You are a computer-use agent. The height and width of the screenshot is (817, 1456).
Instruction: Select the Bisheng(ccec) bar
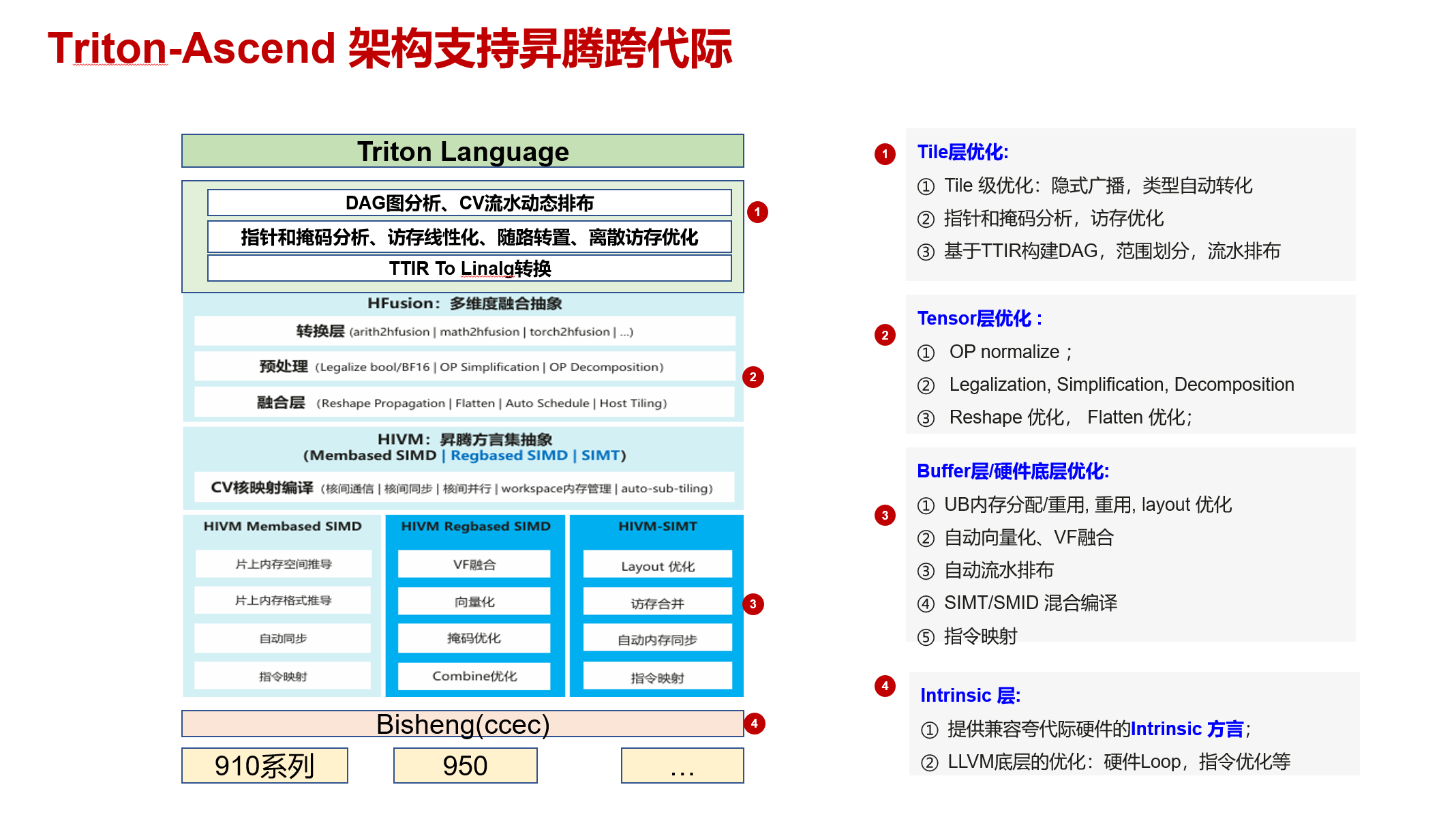point(462,724)
